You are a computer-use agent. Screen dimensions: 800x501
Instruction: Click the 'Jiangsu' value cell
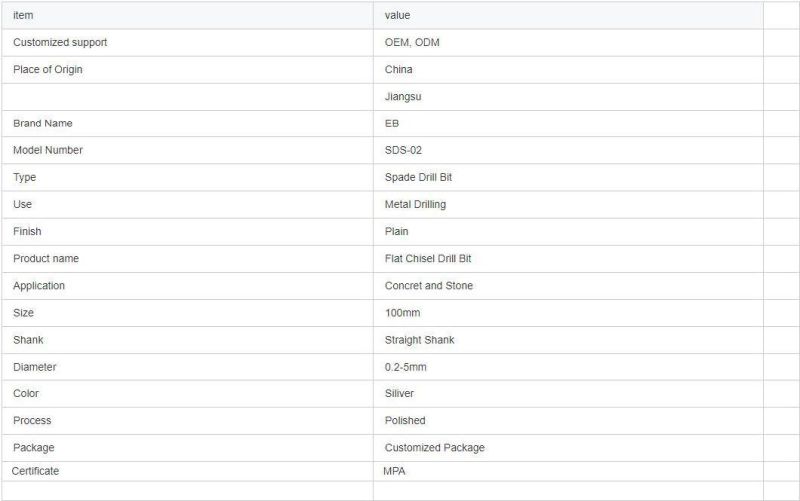[403, 97]
